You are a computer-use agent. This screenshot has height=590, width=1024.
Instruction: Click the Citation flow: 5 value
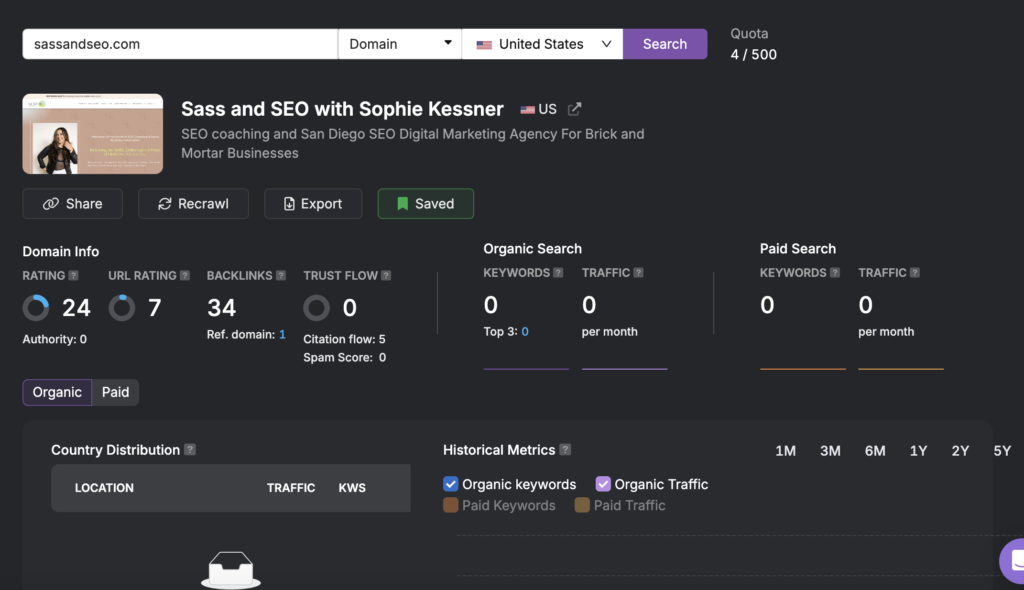pos(344,339)
